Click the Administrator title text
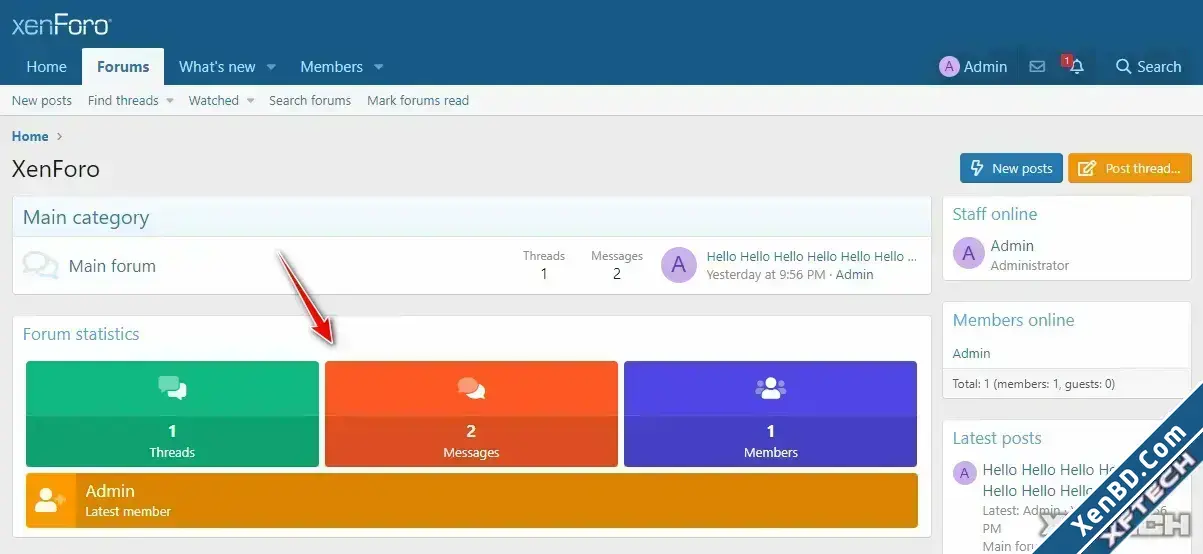Image resolution: width=1203 pixels, height=554 pixels. tap(1030, 265)
